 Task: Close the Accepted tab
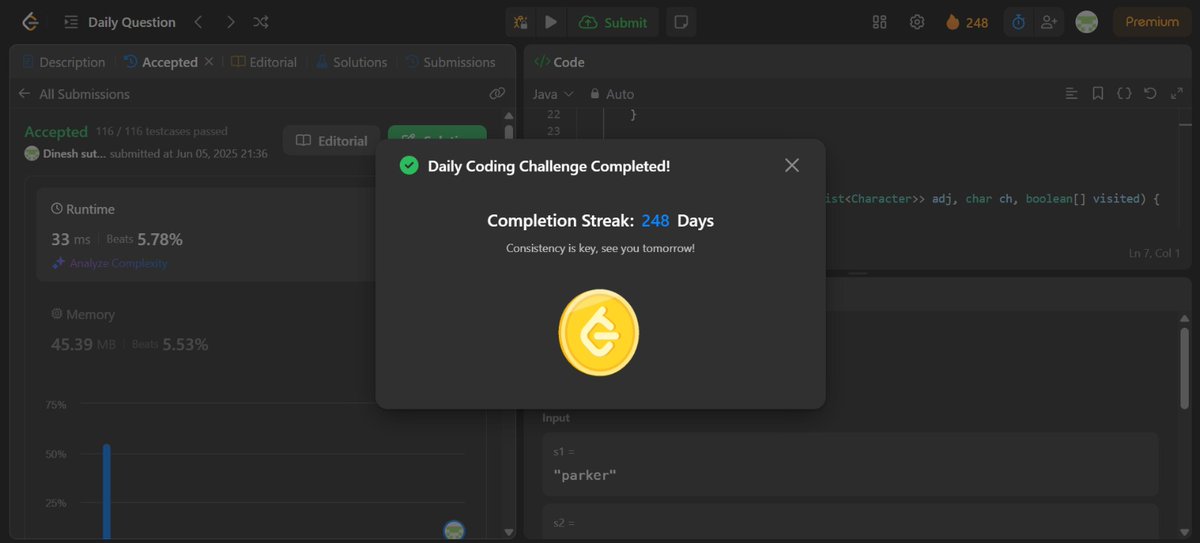(x=209, y=62)
